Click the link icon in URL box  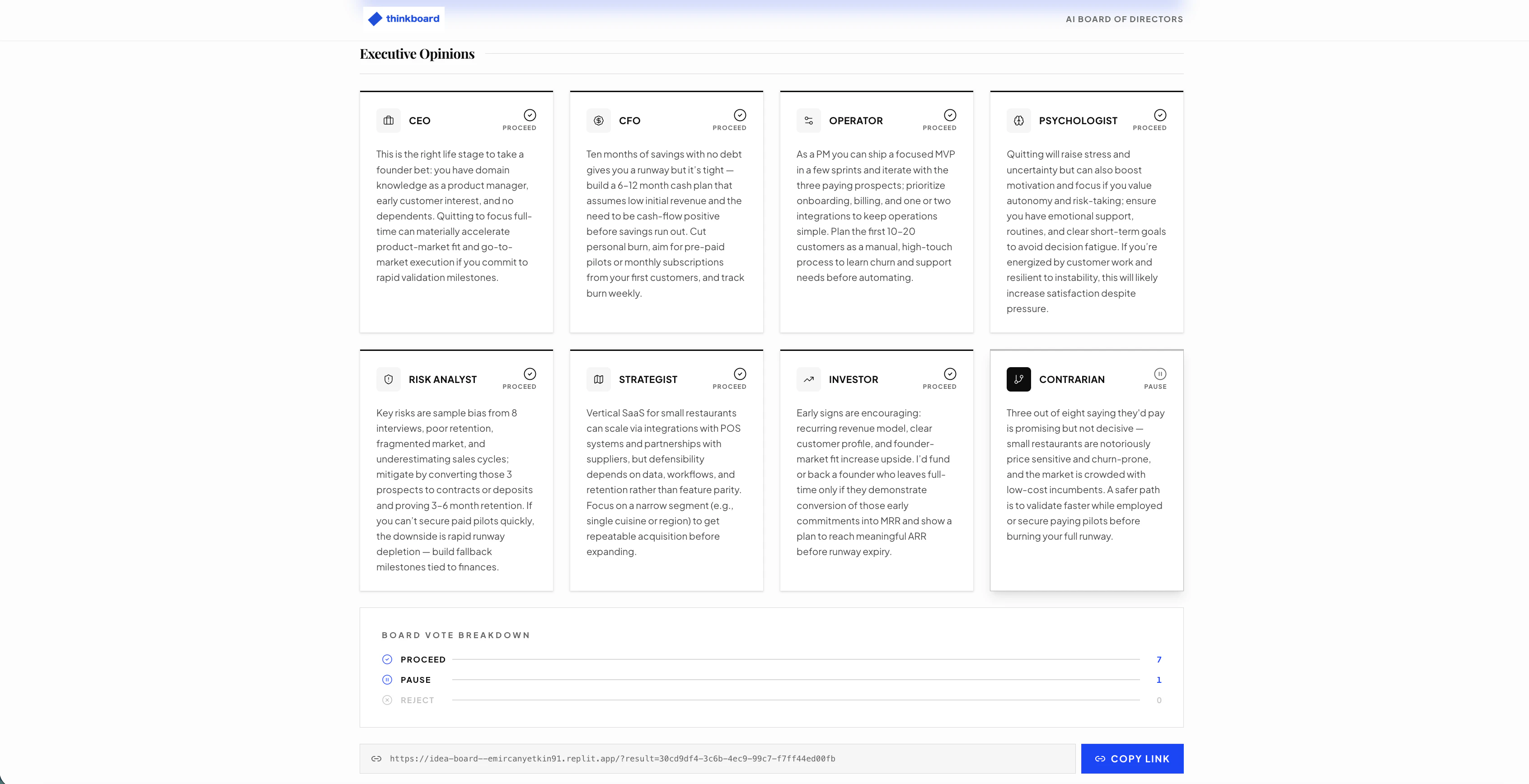tap(376, 758)
